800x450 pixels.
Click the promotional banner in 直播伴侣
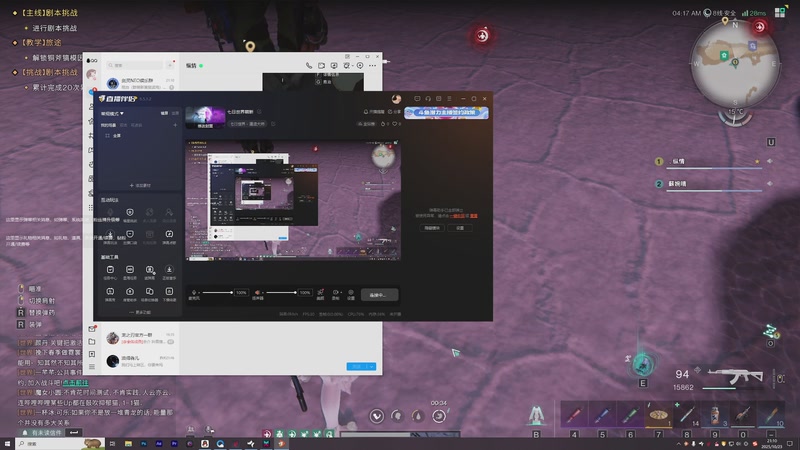coord(446,113)
